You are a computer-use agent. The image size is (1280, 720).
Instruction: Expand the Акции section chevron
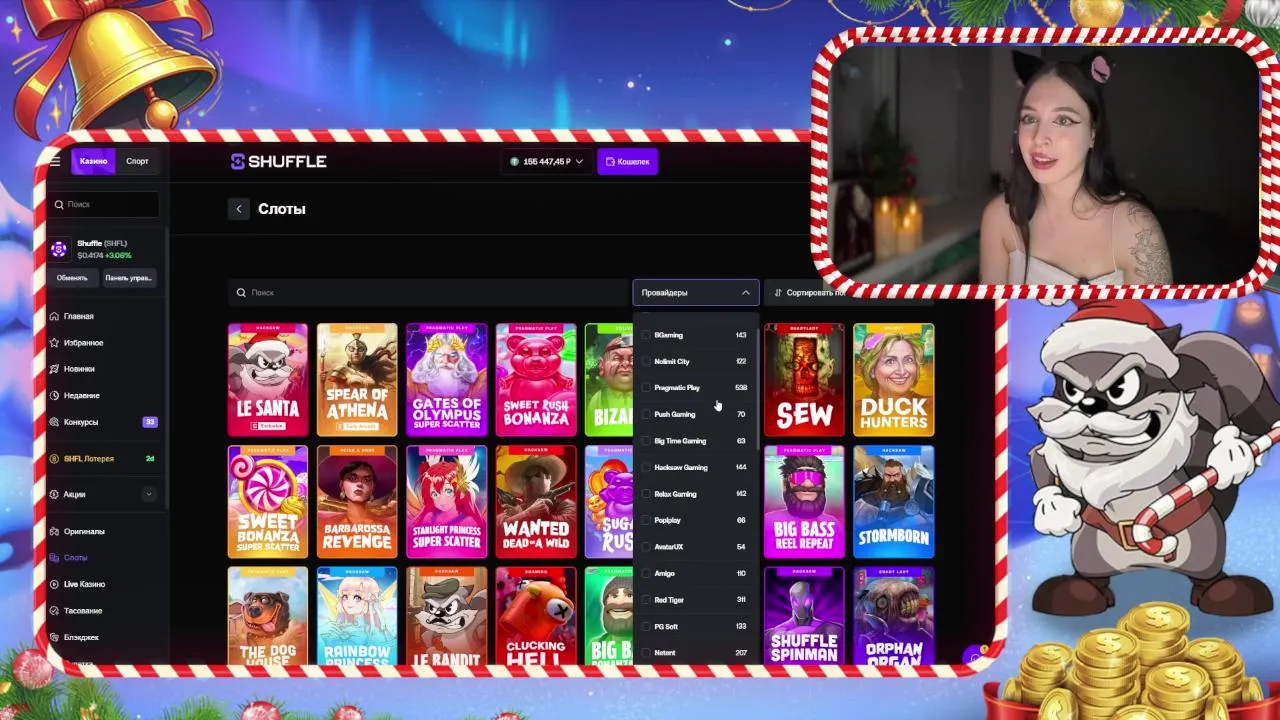point(149,494)
